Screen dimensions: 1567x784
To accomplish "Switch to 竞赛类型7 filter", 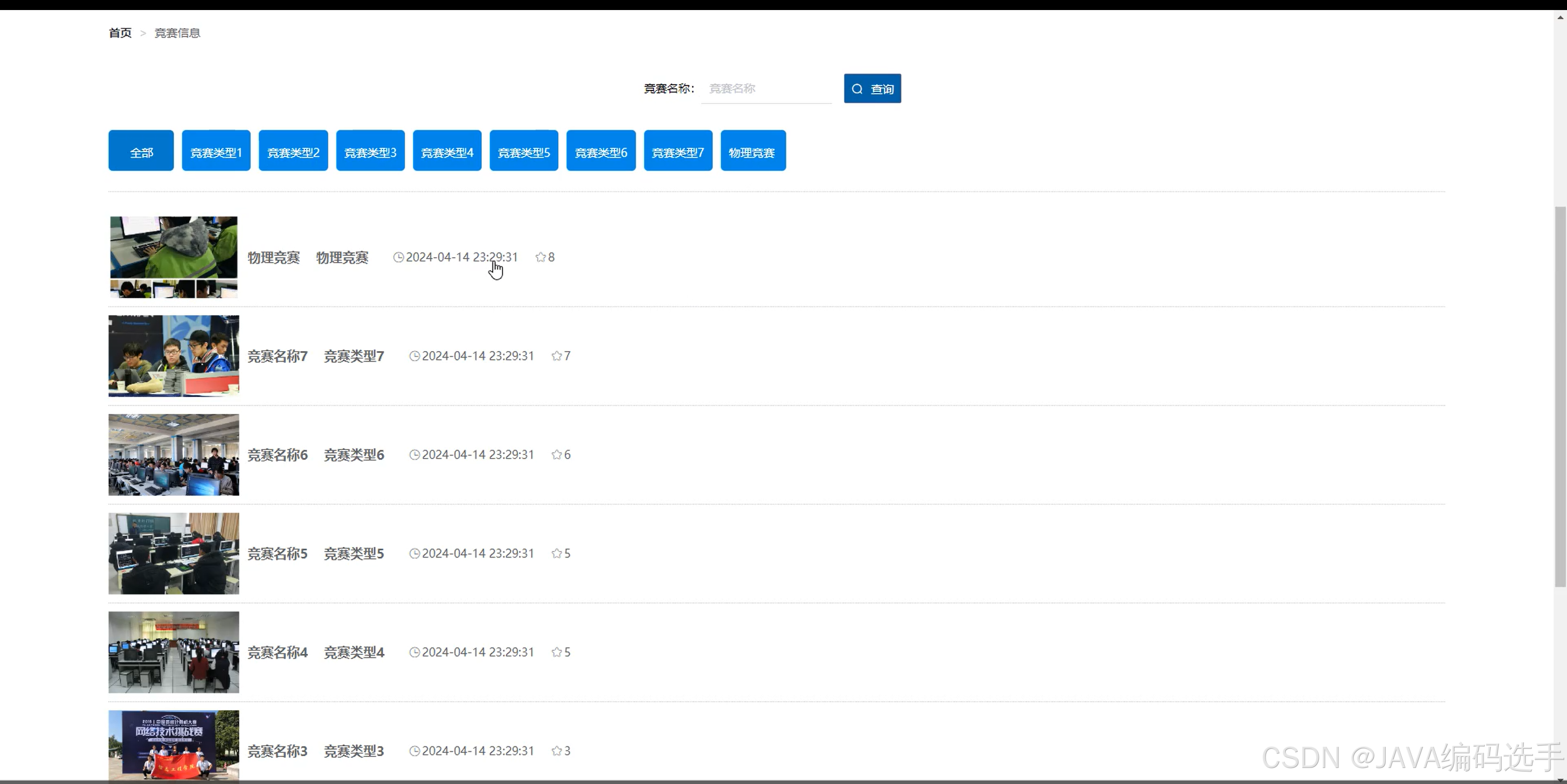I will [x=678, y=151].
